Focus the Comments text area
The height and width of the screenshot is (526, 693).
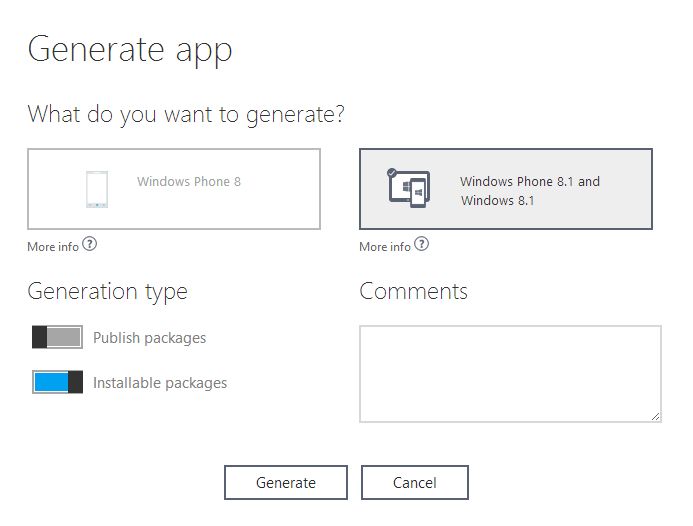510,374
